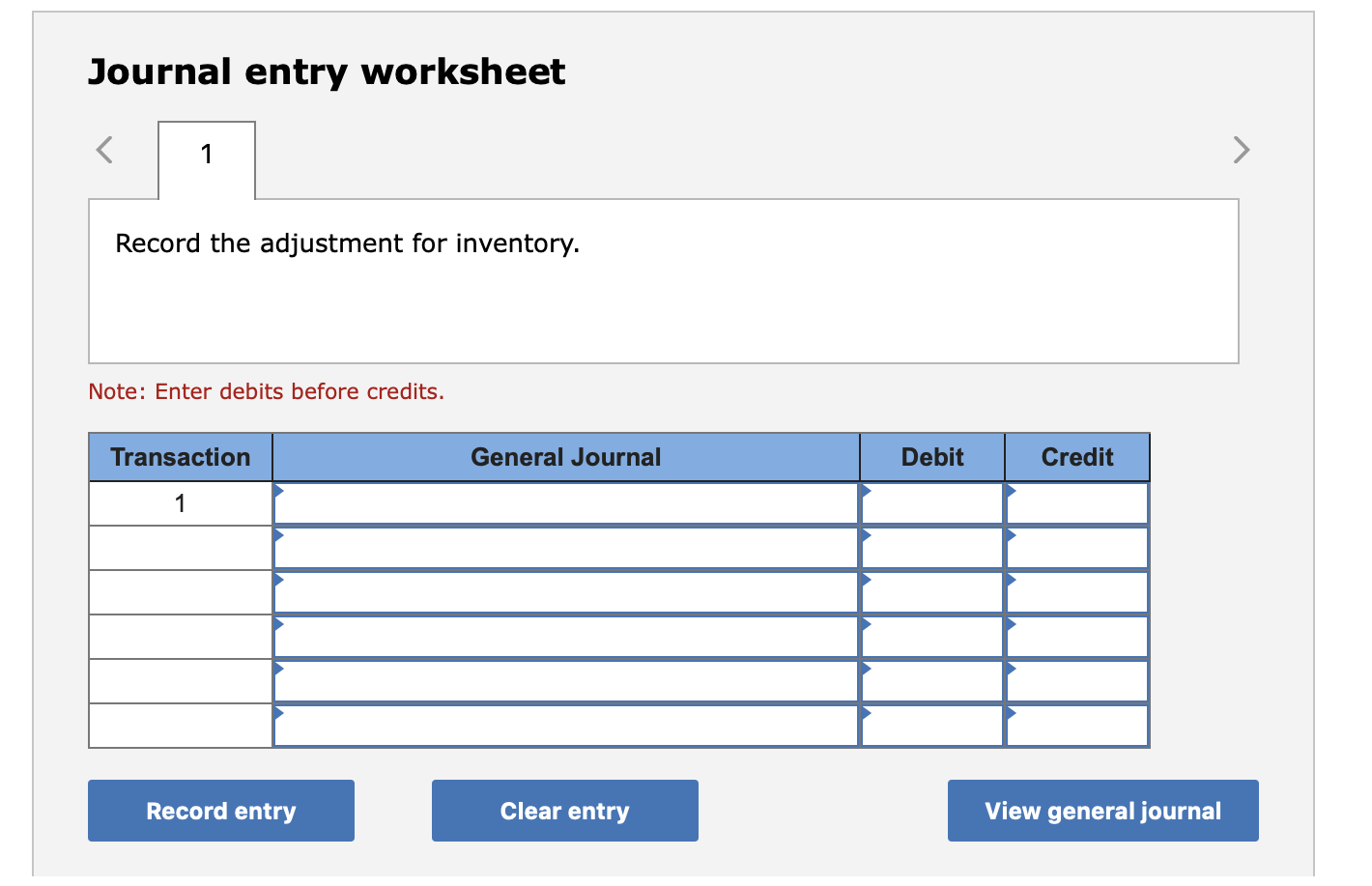Click the Credit field on the first row

tap(1076, 502)
